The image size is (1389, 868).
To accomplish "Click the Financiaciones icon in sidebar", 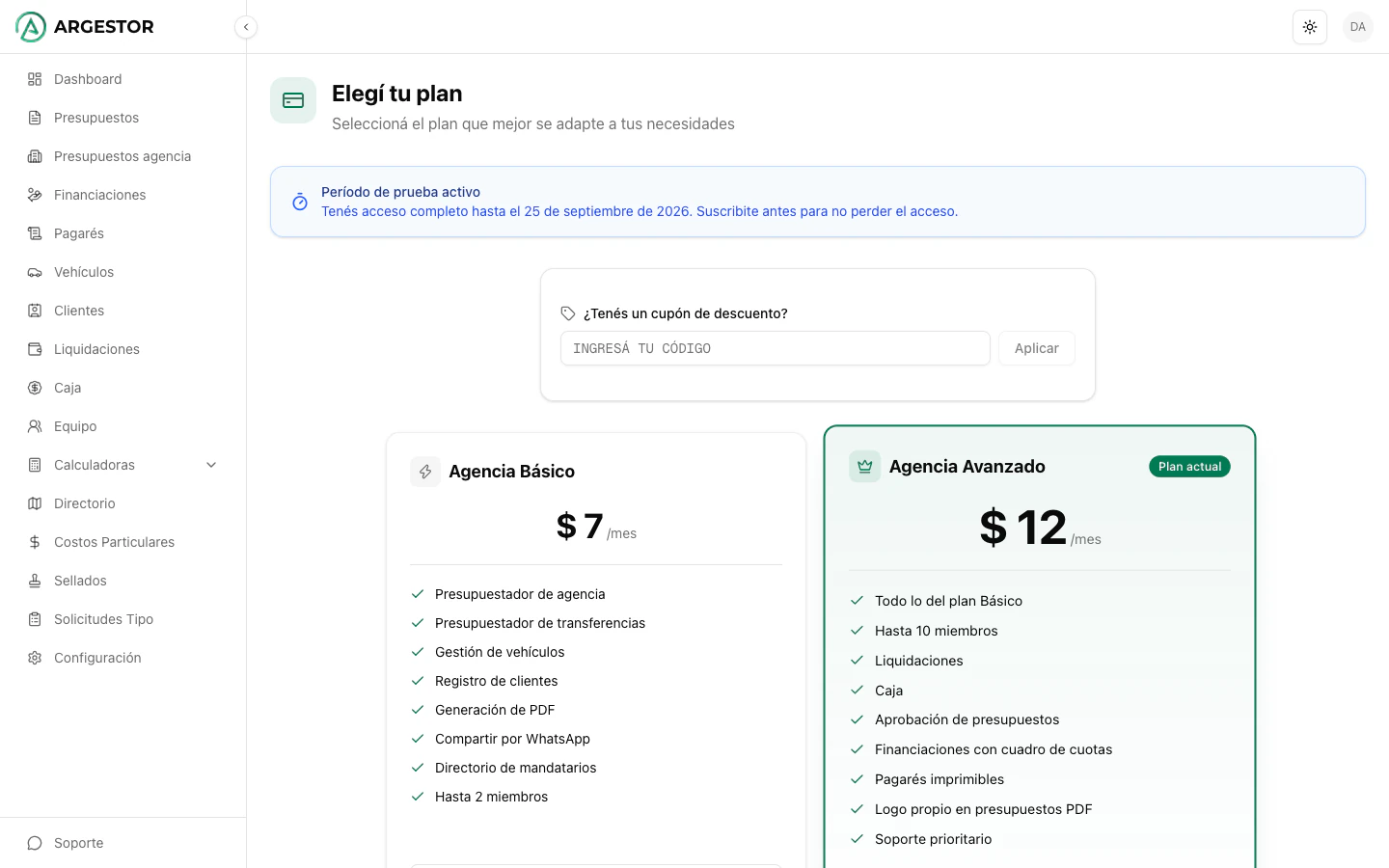I will coord(35,195).
